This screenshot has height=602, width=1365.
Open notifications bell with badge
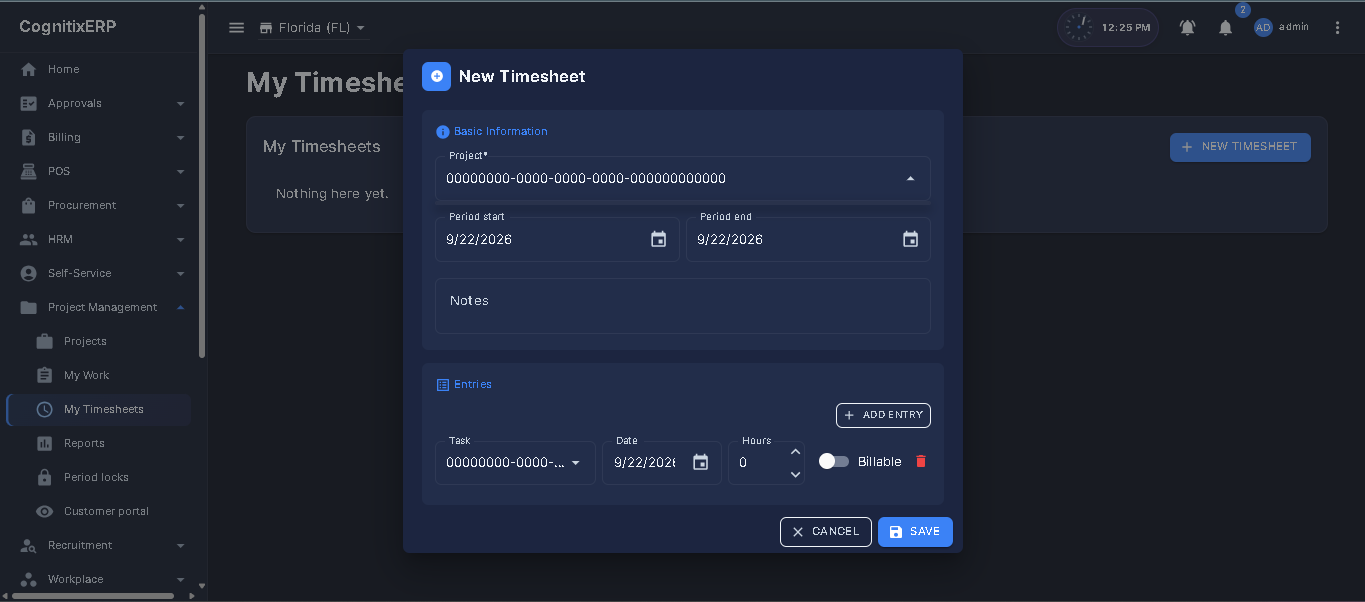click(1225, 28)
